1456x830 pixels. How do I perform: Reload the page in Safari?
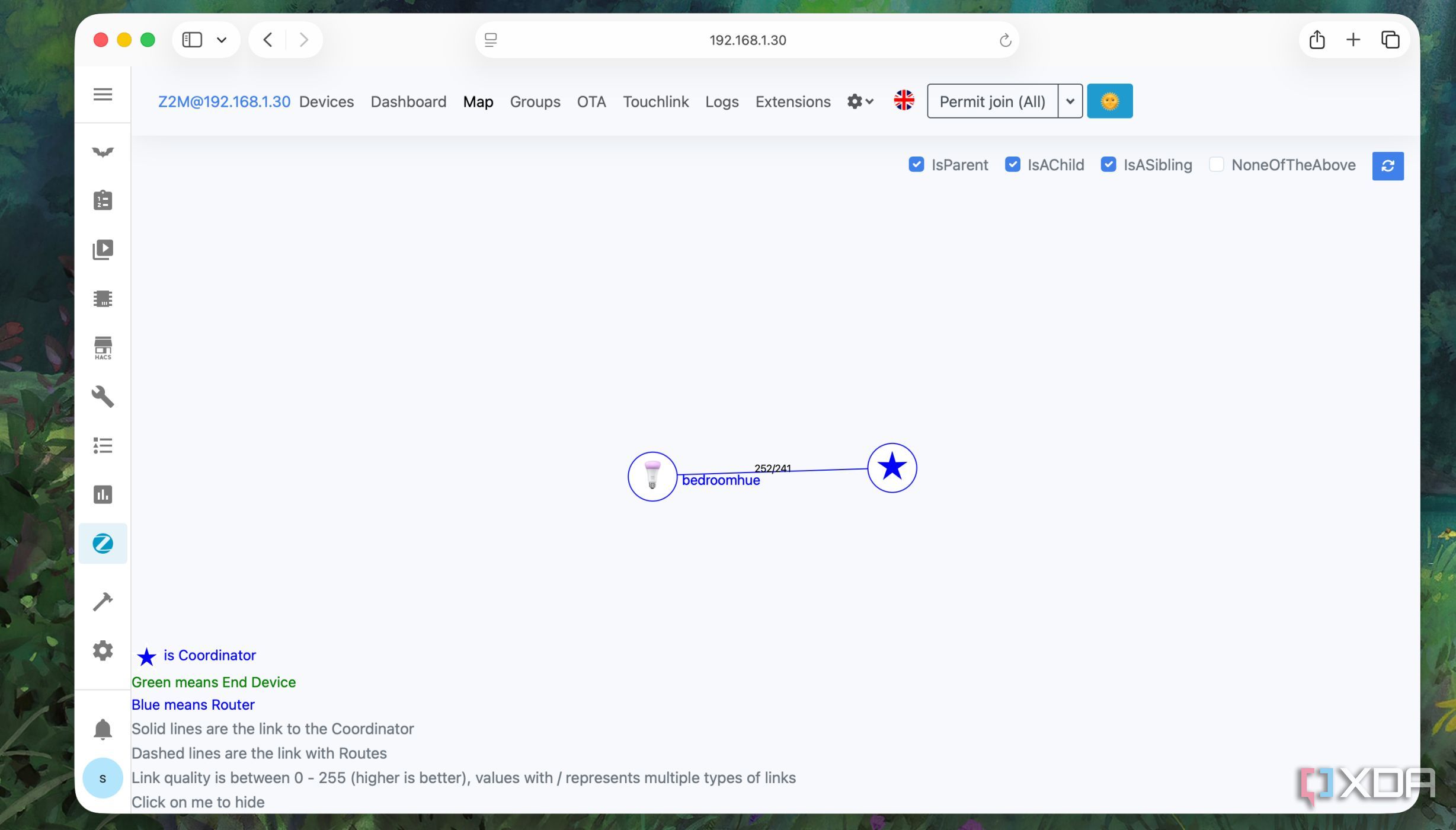point(1005,40)
